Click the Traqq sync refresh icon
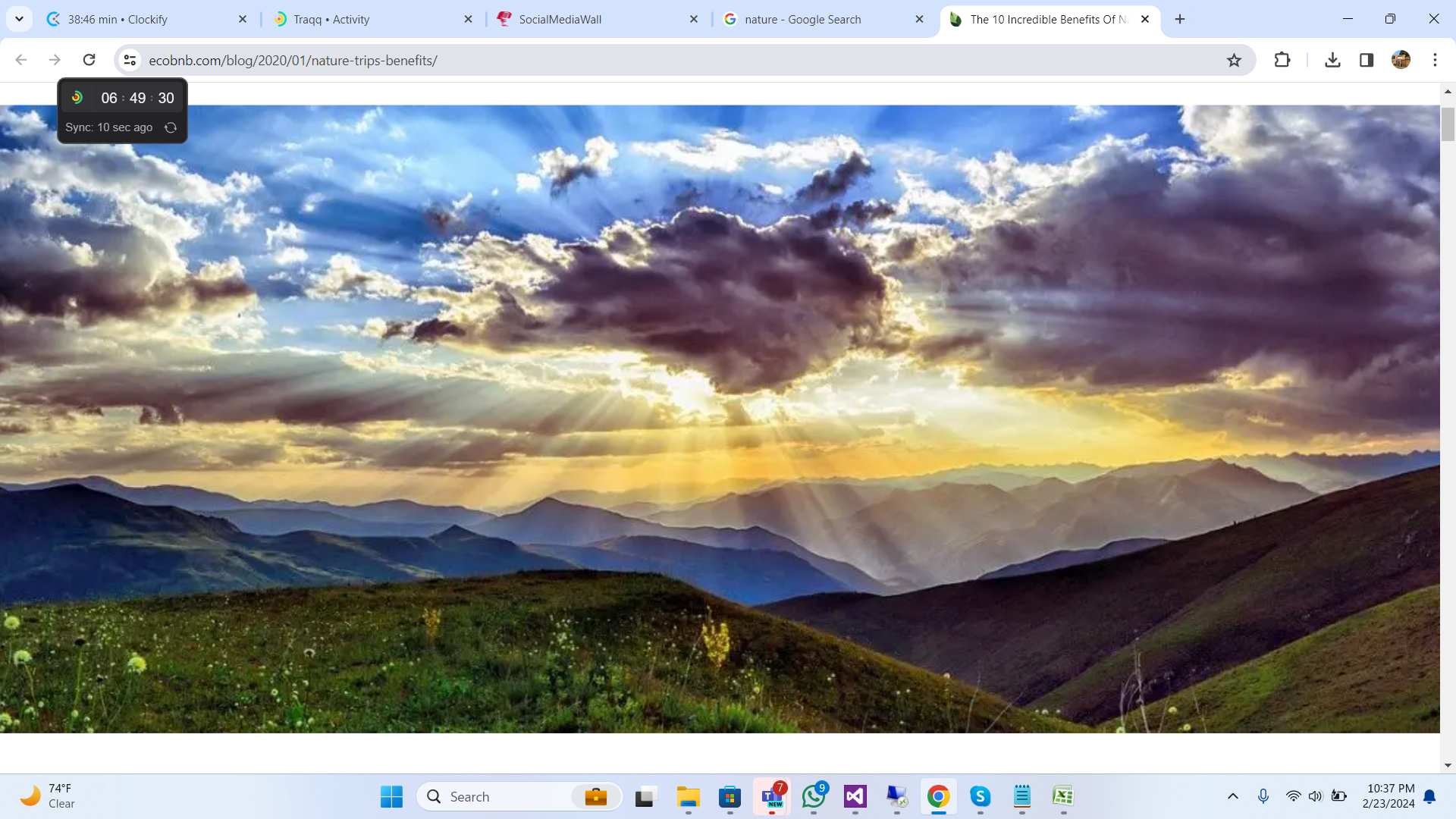Viewport: 1456px width, 819px height. point(171,127)
